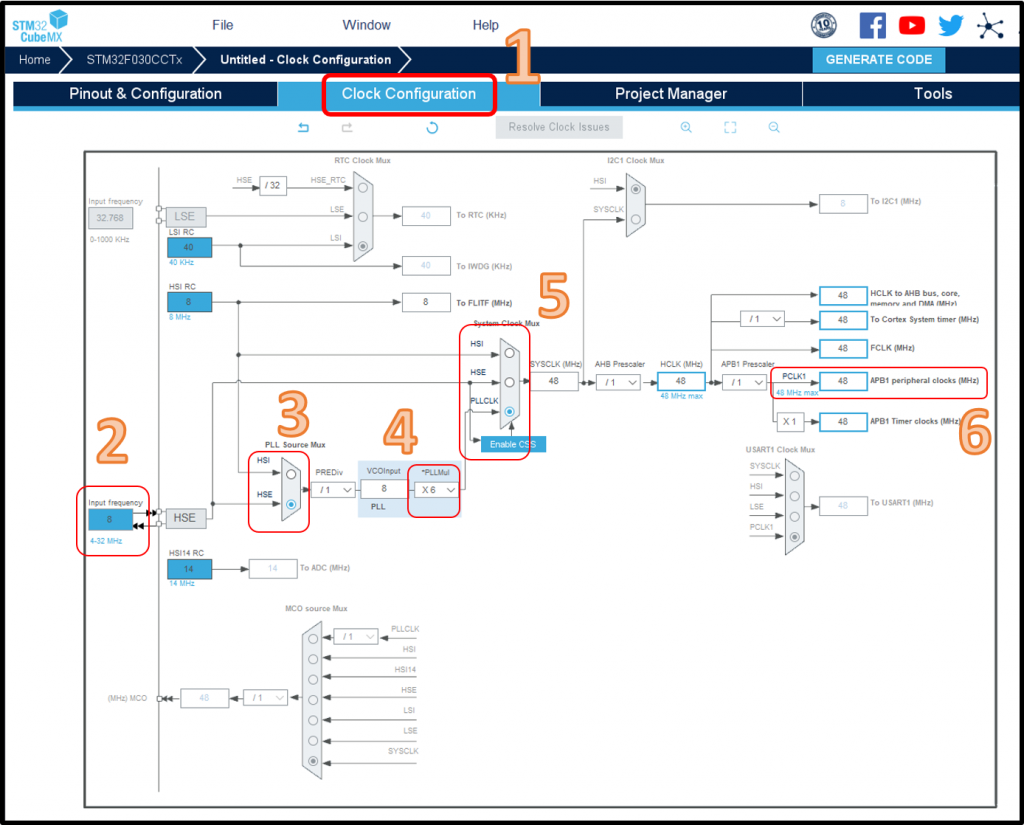This screenshot has height=825, width=1024.
Task: Select LSE on USART1 Clock Mux
Action: coord(795,517)
